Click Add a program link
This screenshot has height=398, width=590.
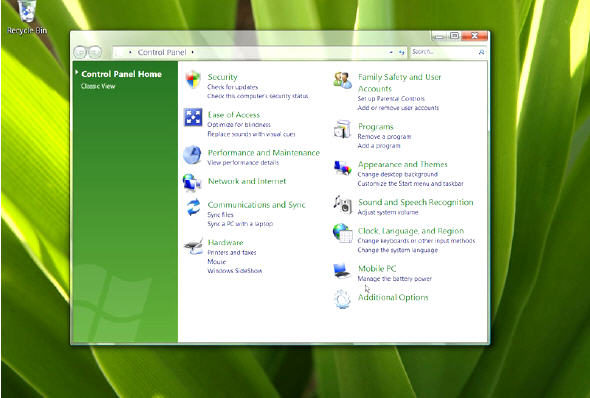pyautogui.click(x=379, y=146)
